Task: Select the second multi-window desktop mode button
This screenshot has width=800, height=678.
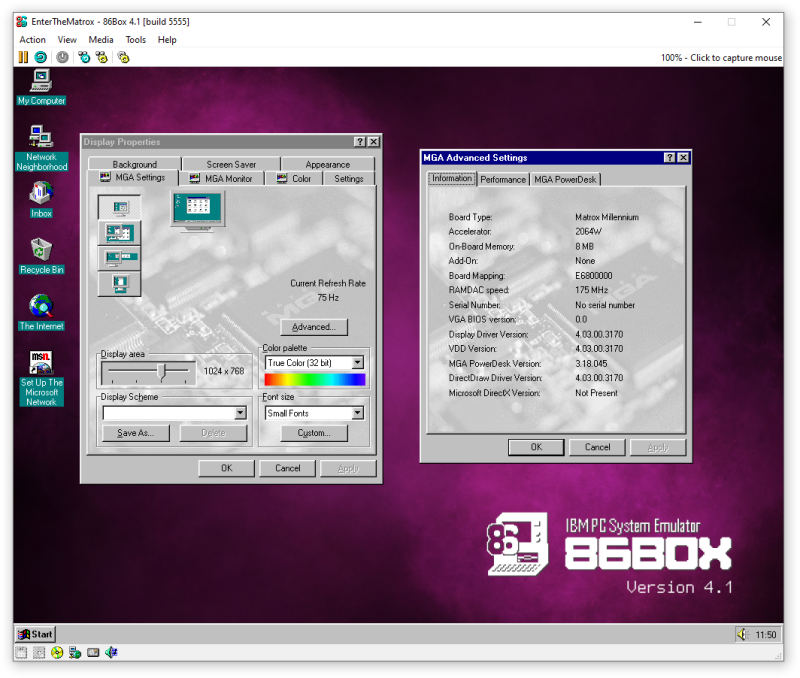Action: [119, 233]
